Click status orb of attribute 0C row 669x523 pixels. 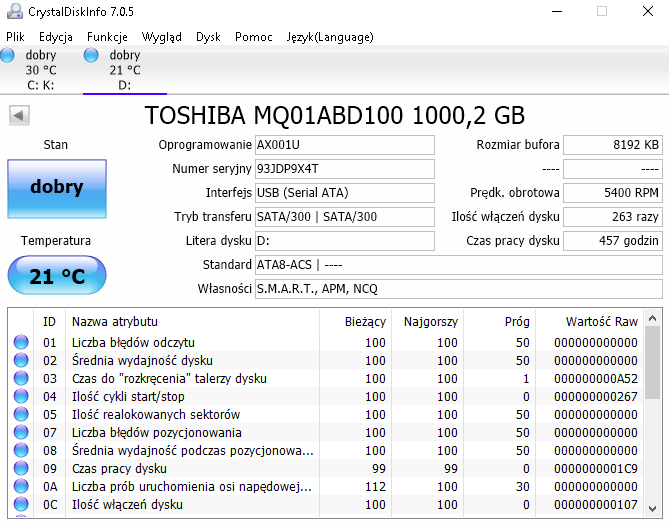[21, 504]
